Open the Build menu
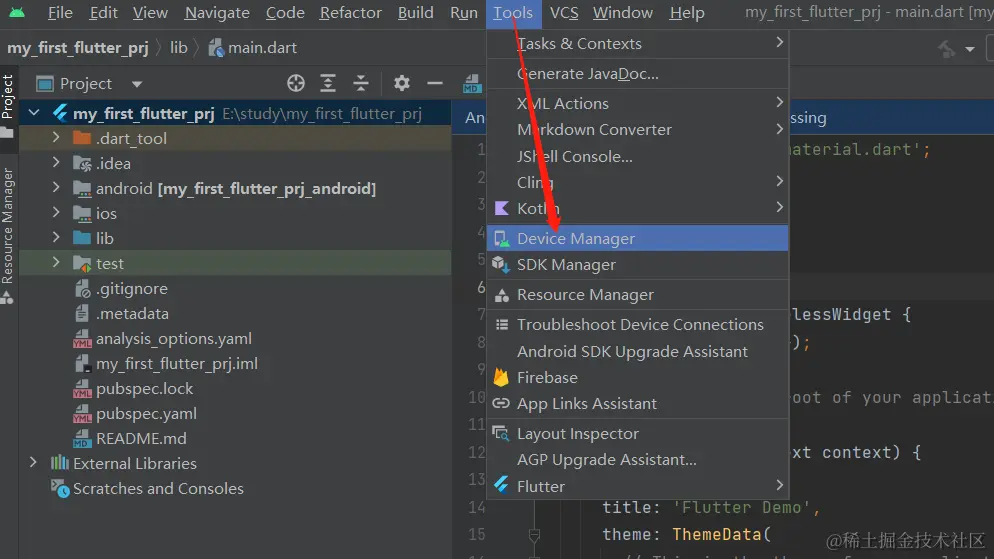This screenshot has height=559, width=994. [415, 13]
